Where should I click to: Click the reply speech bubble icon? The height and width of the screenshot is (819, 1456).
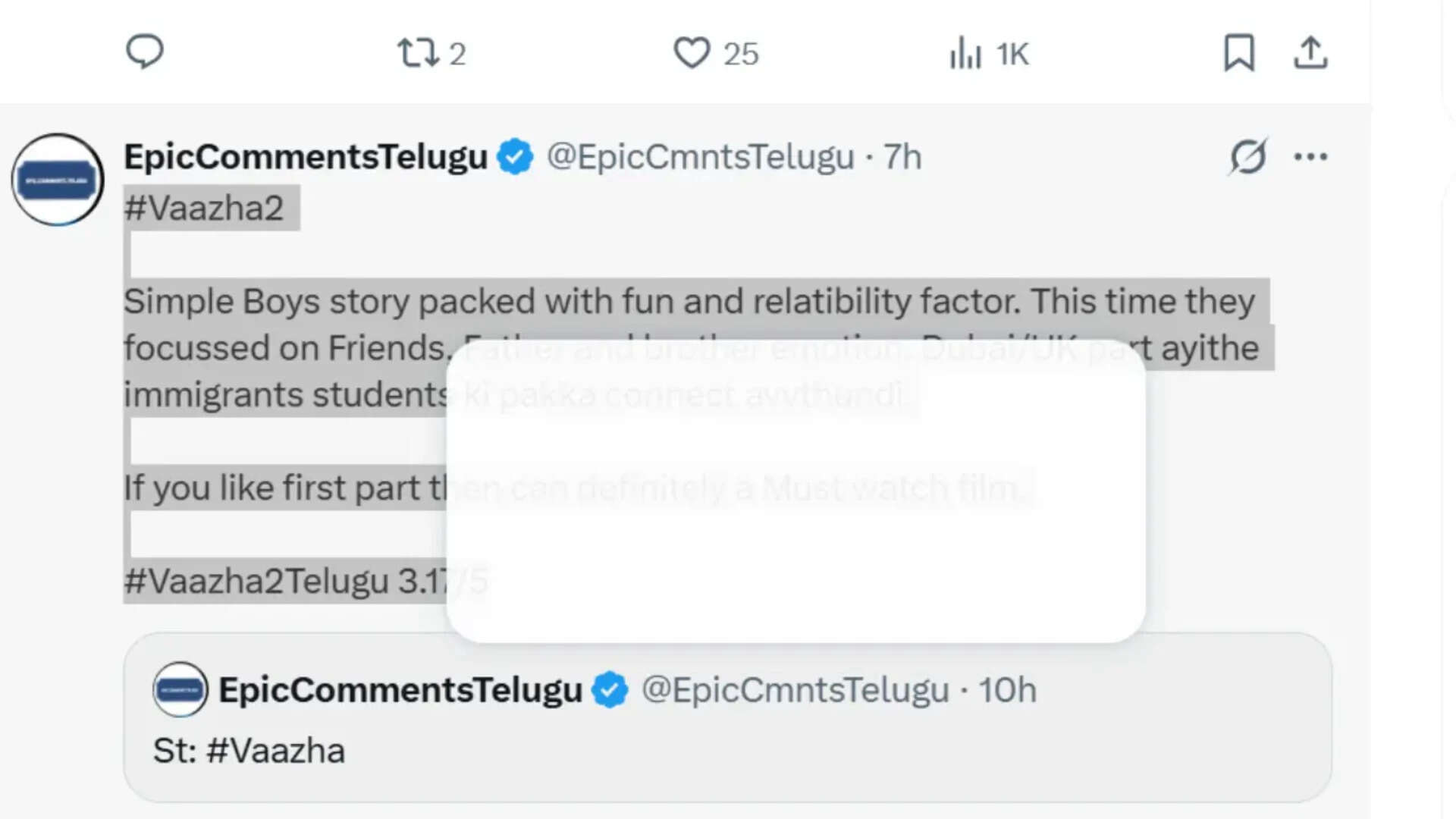[x=144, y=52]
